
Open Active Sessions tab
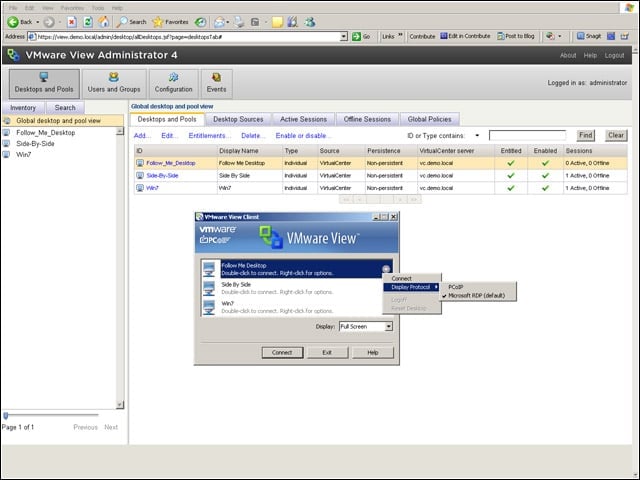point(303,119)
